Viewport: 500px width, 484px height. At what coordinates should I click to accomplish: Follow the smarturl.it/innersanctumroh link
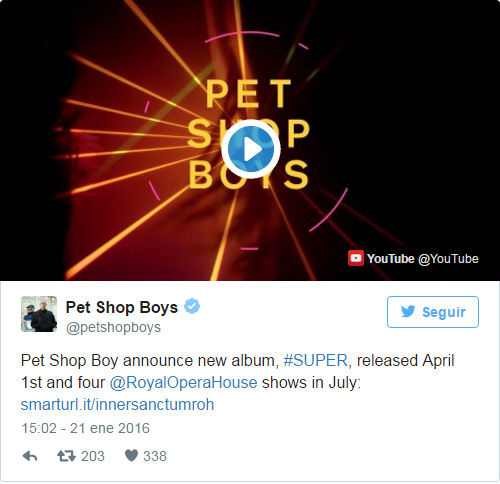(117, 405)
